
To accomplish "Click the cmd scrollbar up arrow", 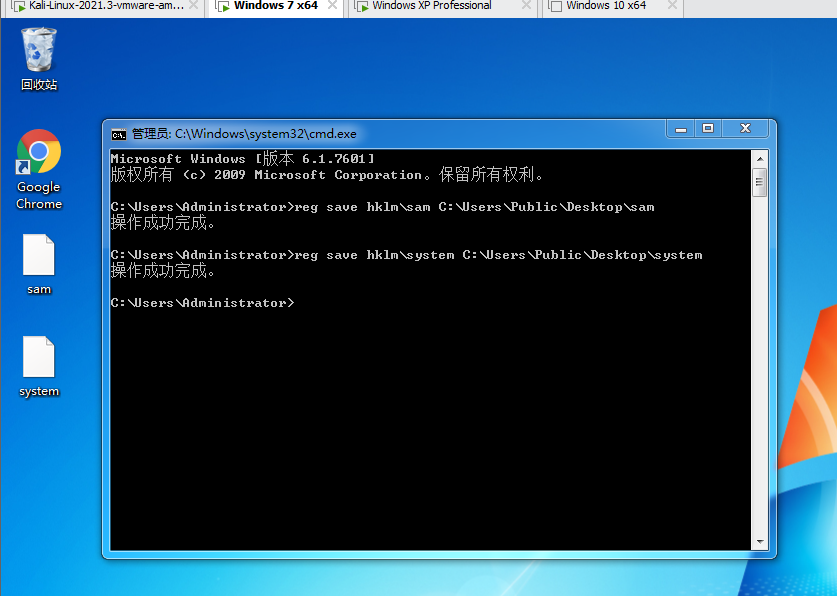I will (760, 158).
